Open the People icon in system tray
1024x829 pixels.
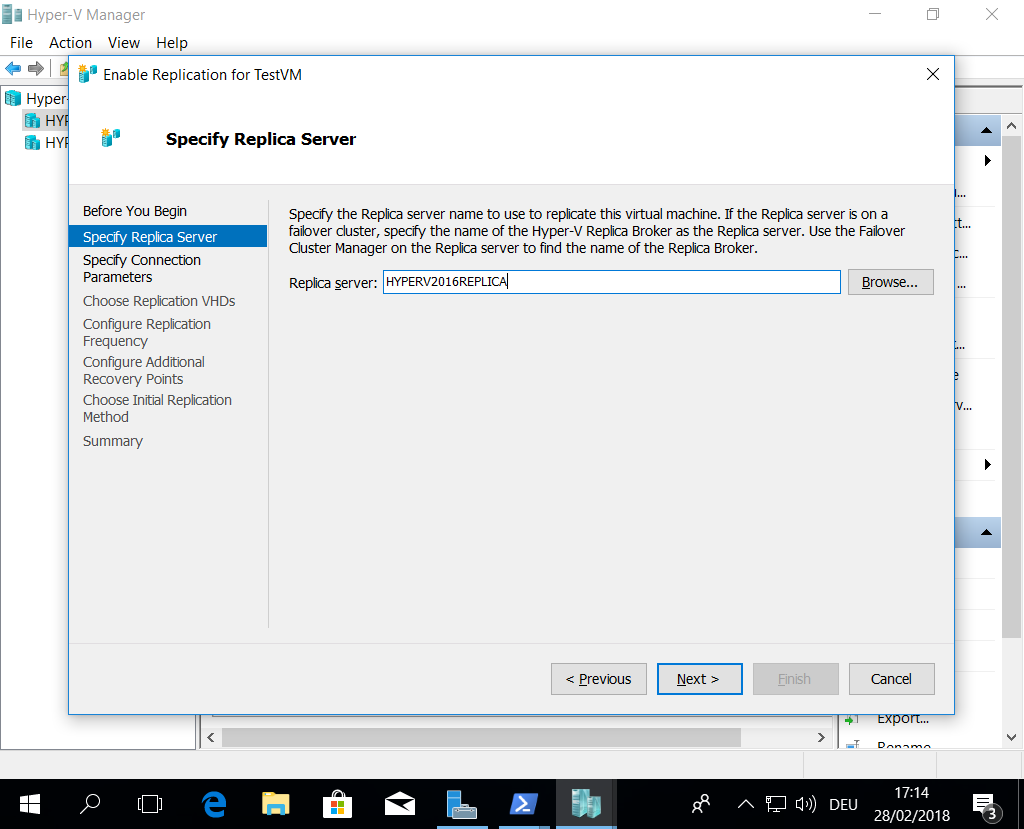pos(701,804)
